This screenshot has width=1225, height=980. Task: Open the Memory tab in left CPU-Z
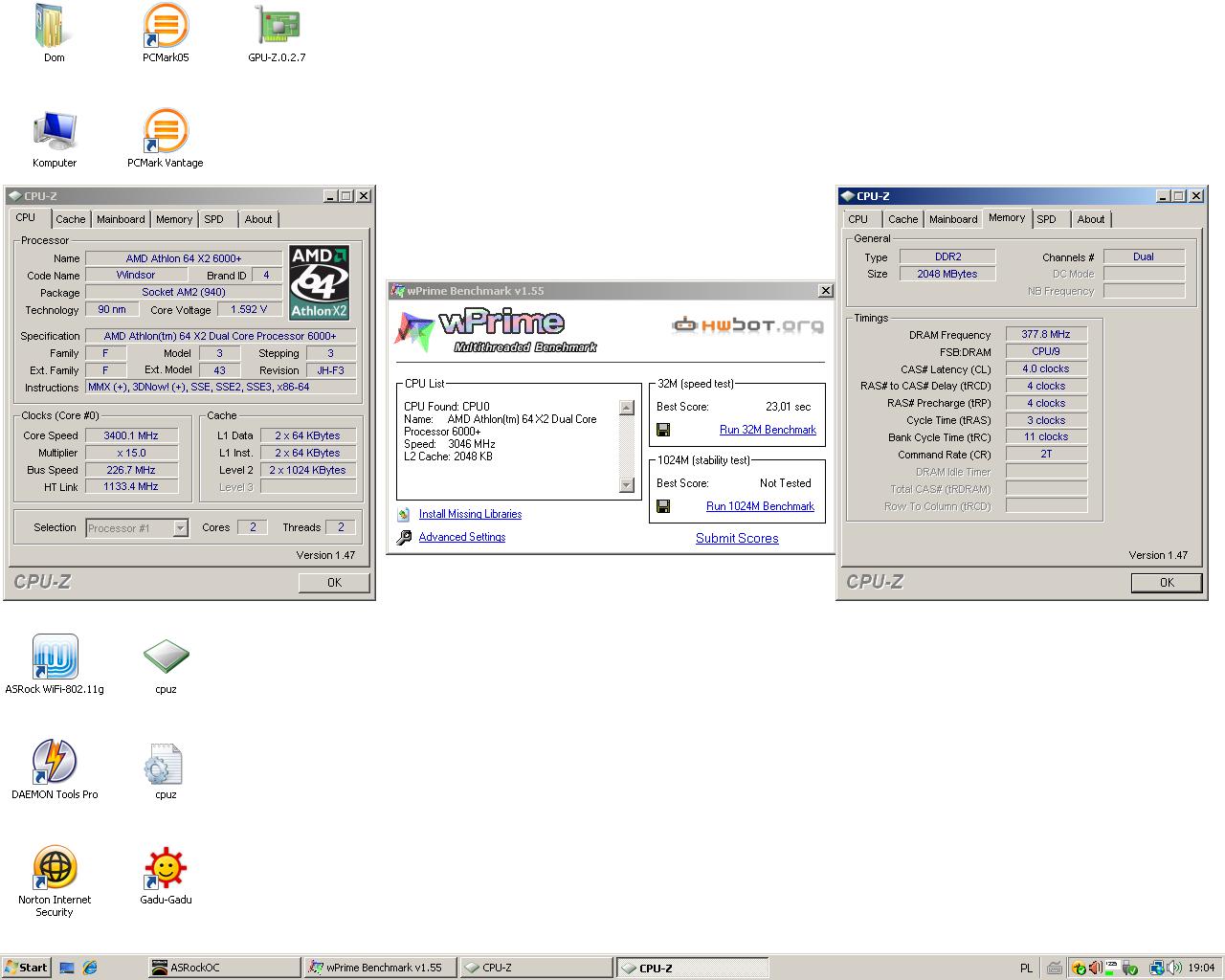(x=174, y=219)
